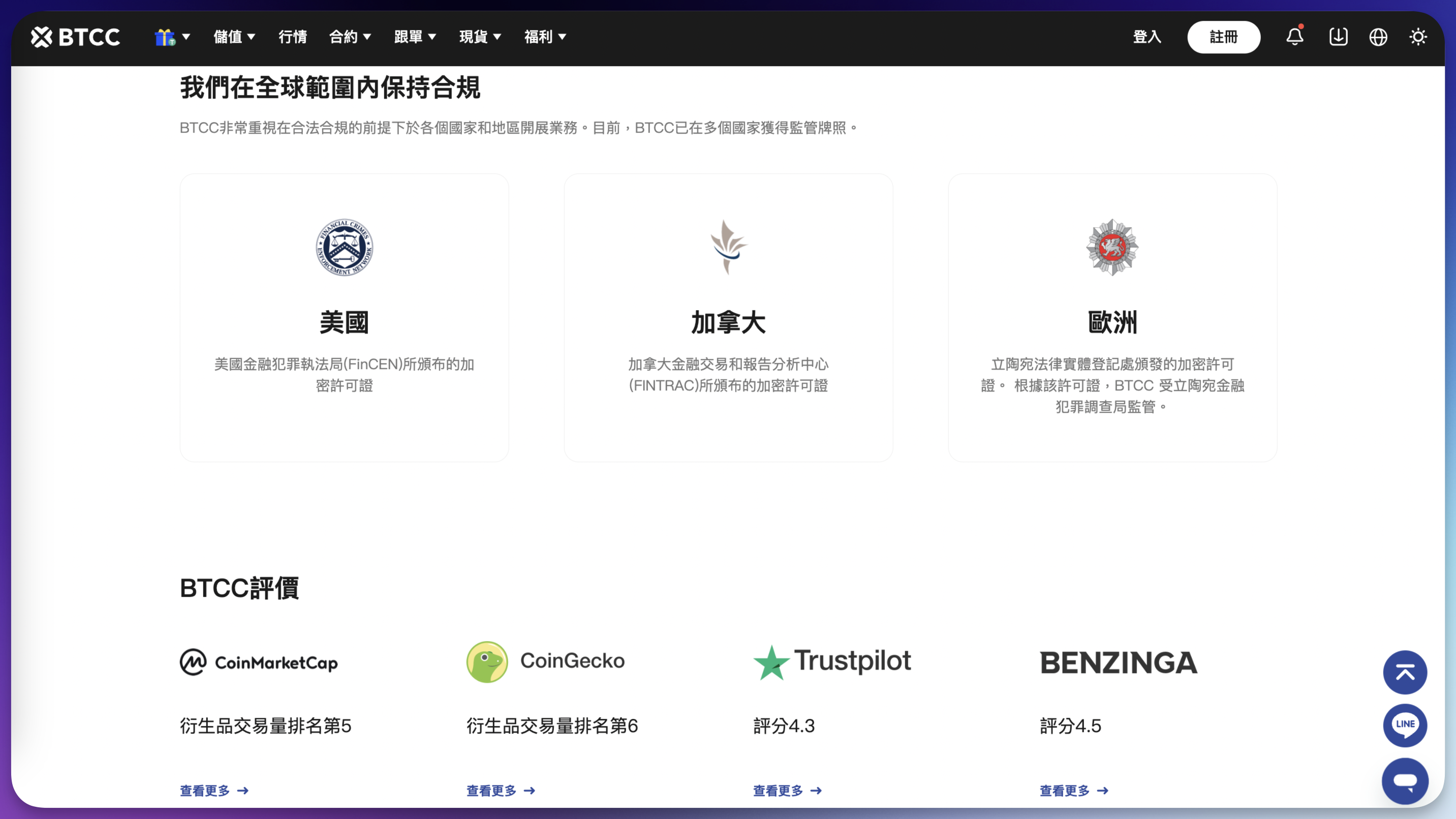Click the app download icon
This screenshot has width=1456, height=819.
(x=1339, y=37)
